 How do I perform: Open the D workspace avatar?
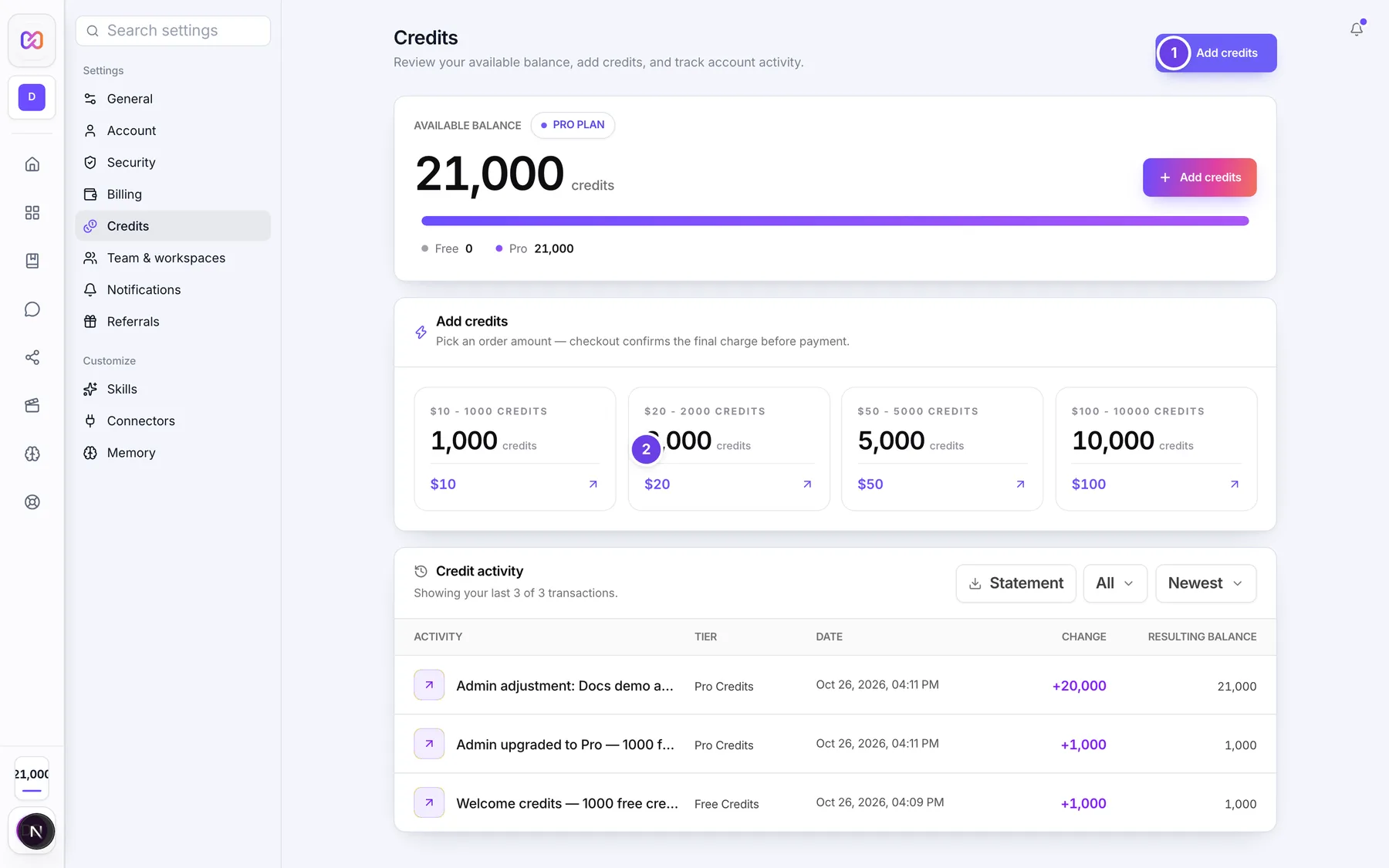[x=32, y=97]
